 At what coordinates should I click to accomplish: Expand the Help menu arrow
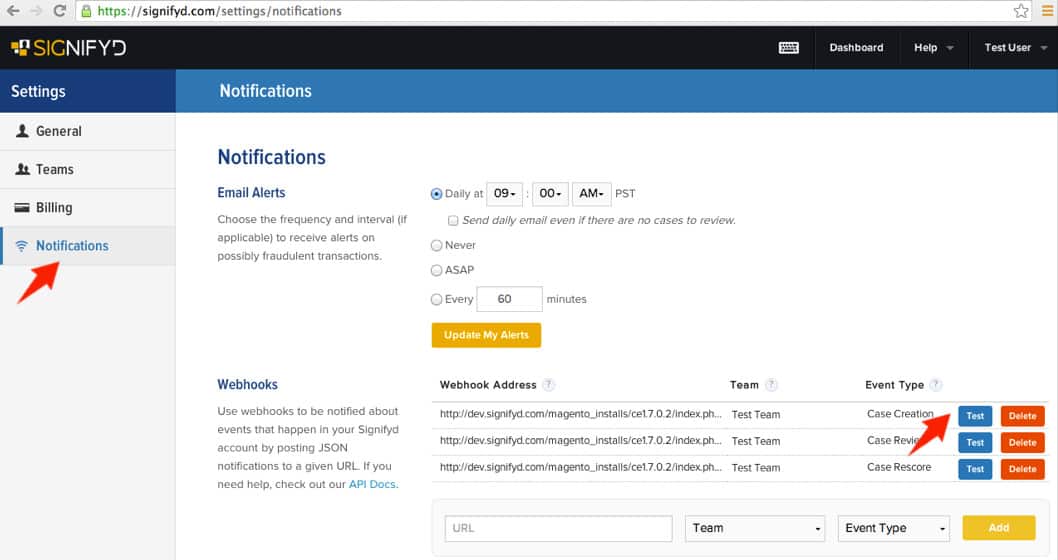(950, 48)
